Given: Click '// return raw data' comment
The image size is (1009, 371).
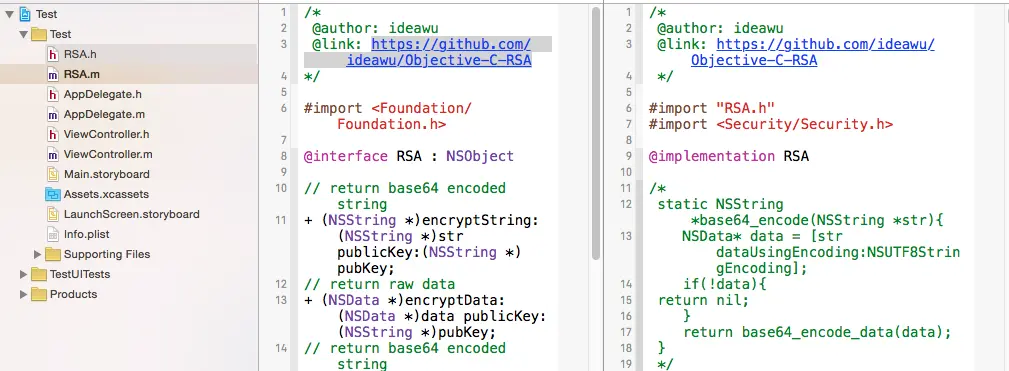Looking at the screenshot, I should pyautogui.click(x=379, y=284).
